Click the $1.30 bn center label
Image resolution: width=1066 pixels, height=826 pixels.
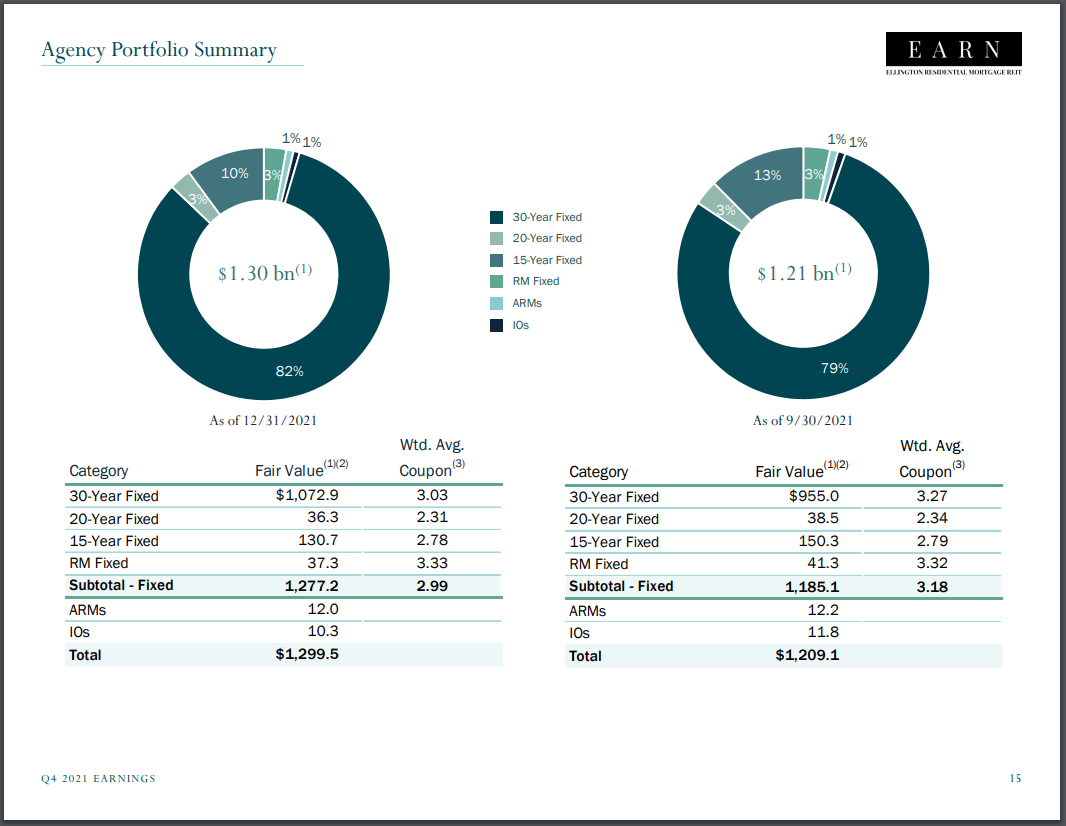point(264,273)
